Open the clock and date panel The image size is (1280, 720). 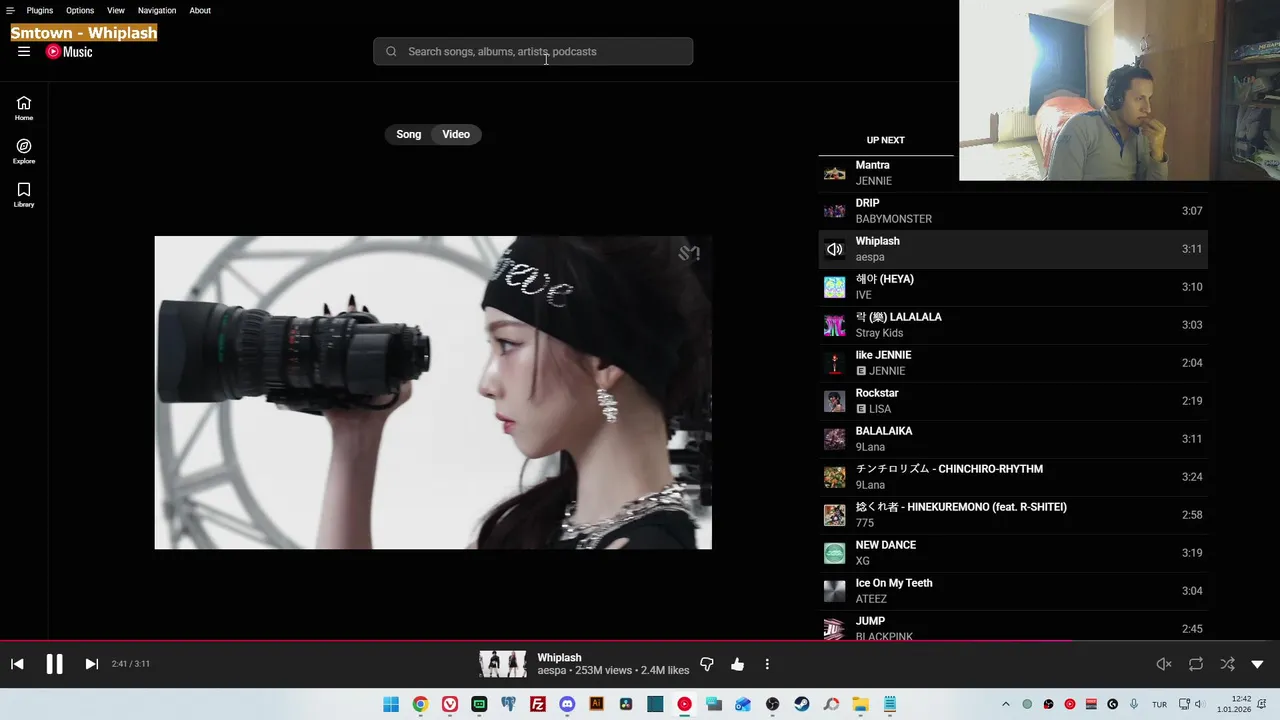point(1236,704)
